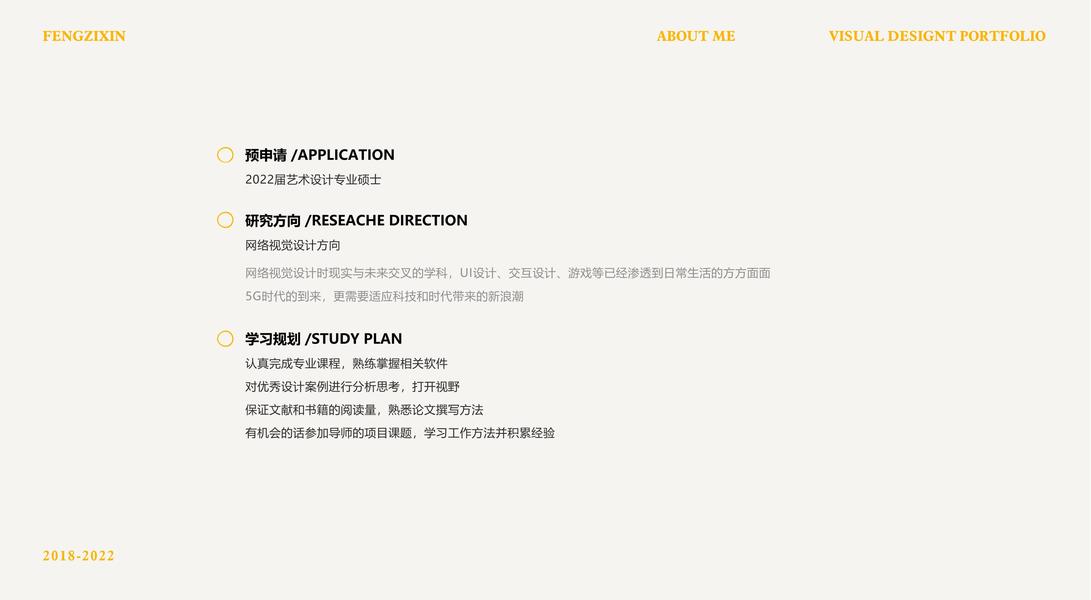1091x600 pixels.
Task: Click the line 认真完成专业课程，熟练掌握相关软件
Action: click(347, 363)
